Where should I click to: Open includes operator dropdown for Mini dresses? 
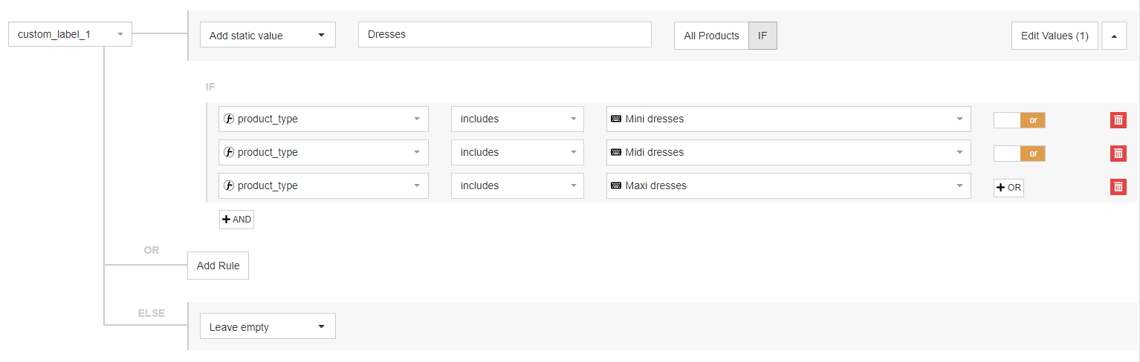(x=517, y=119)
